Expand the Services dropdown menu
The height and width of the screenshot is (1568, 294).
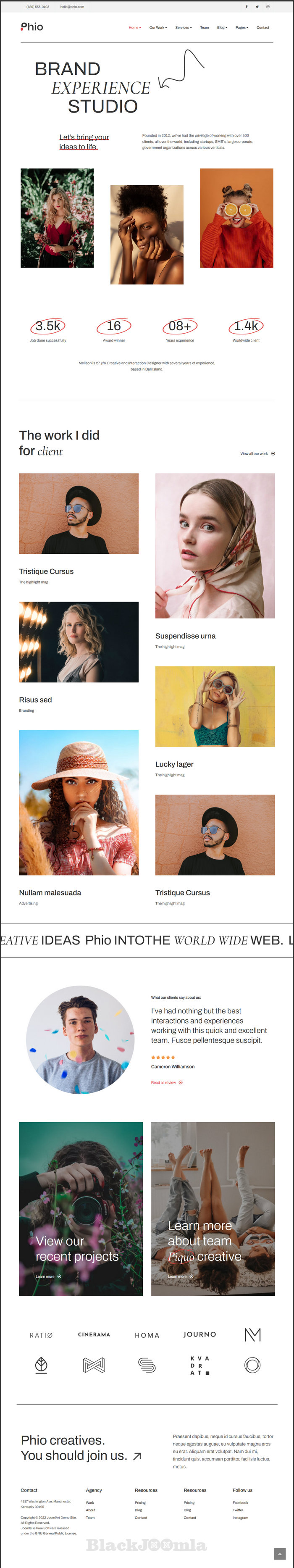click(x=183, y=27)
